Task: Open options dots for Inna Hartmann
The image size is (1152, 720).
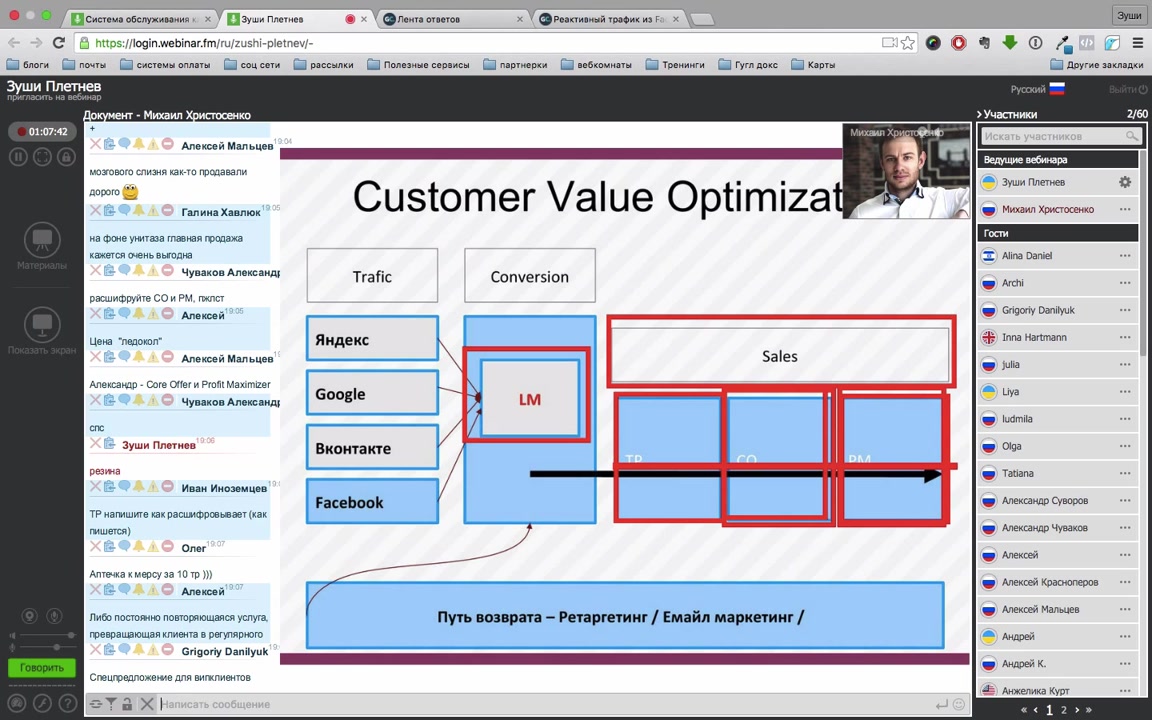Action: pos(1125,337)
